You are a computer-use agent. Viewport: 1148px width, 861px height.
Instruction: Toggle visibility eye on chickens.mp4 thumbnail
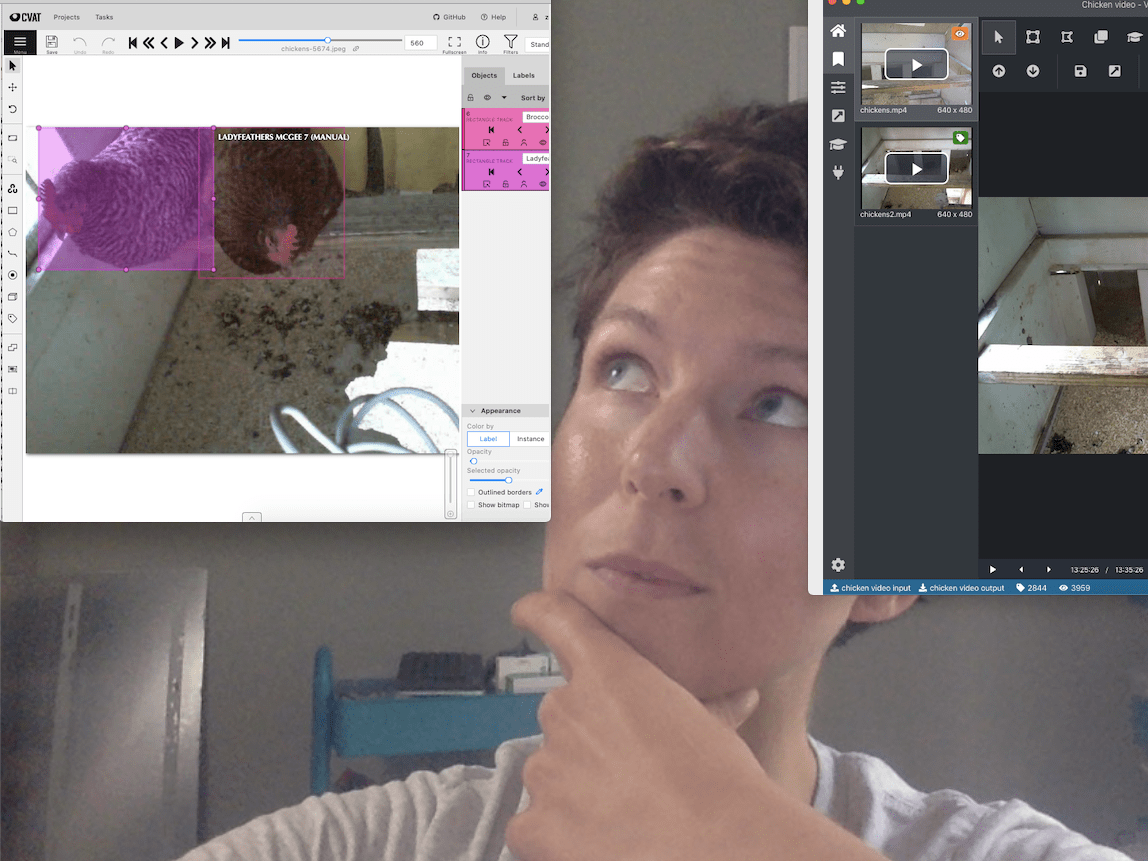click(960, 33)
